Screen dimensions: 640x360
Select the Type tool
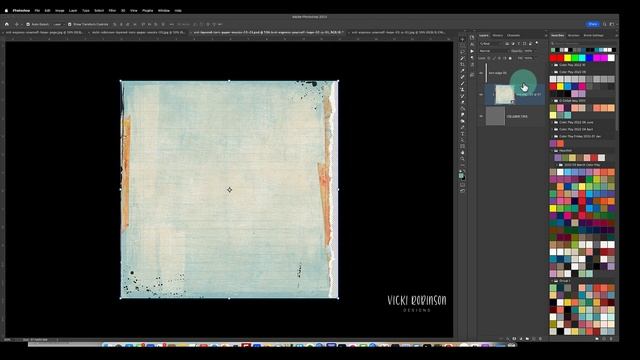462,133
